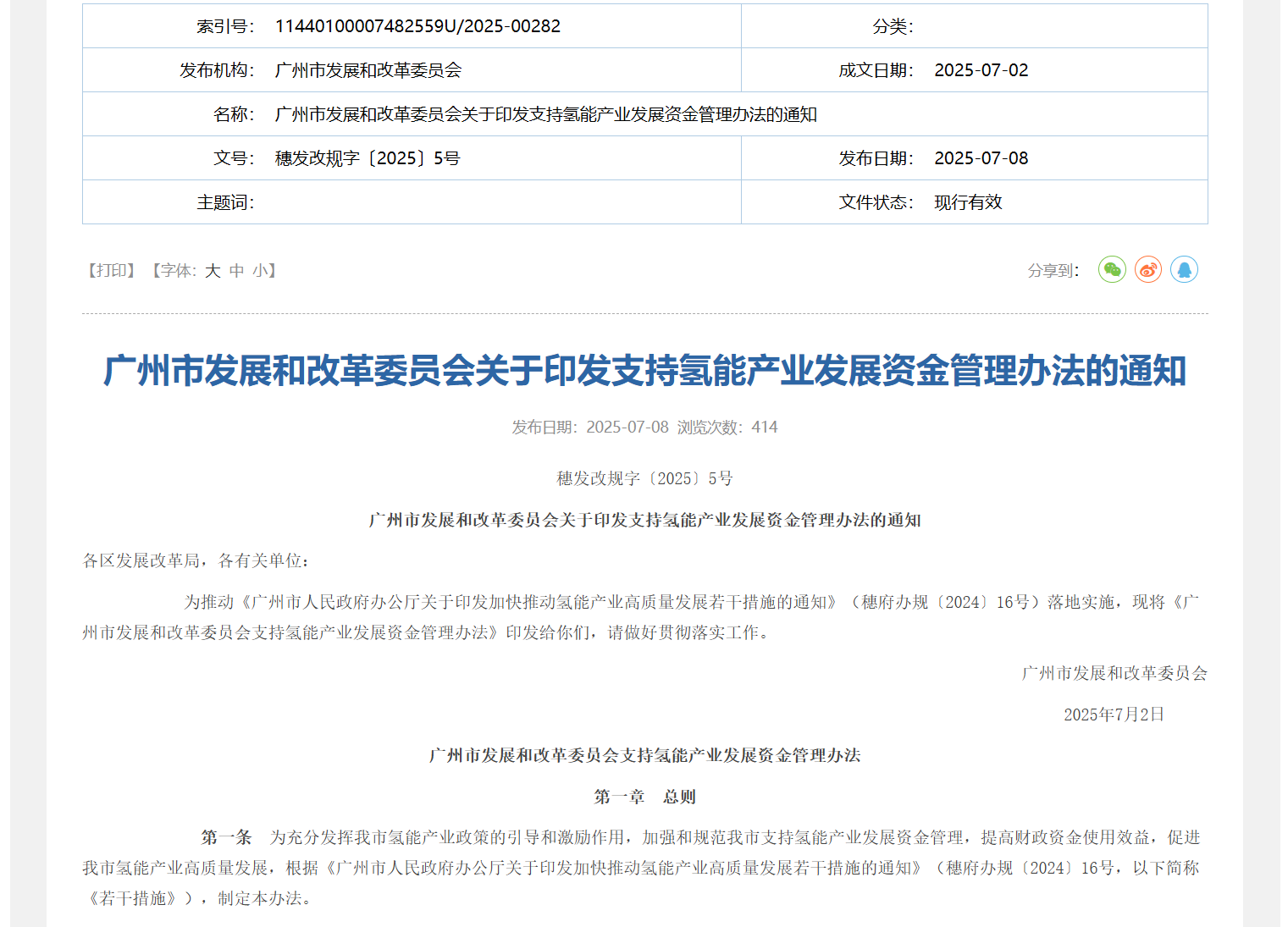Click the empty 分类 classification cell
The height and width of the screenshot is (927, 1288).
(x=1059, y=25)
